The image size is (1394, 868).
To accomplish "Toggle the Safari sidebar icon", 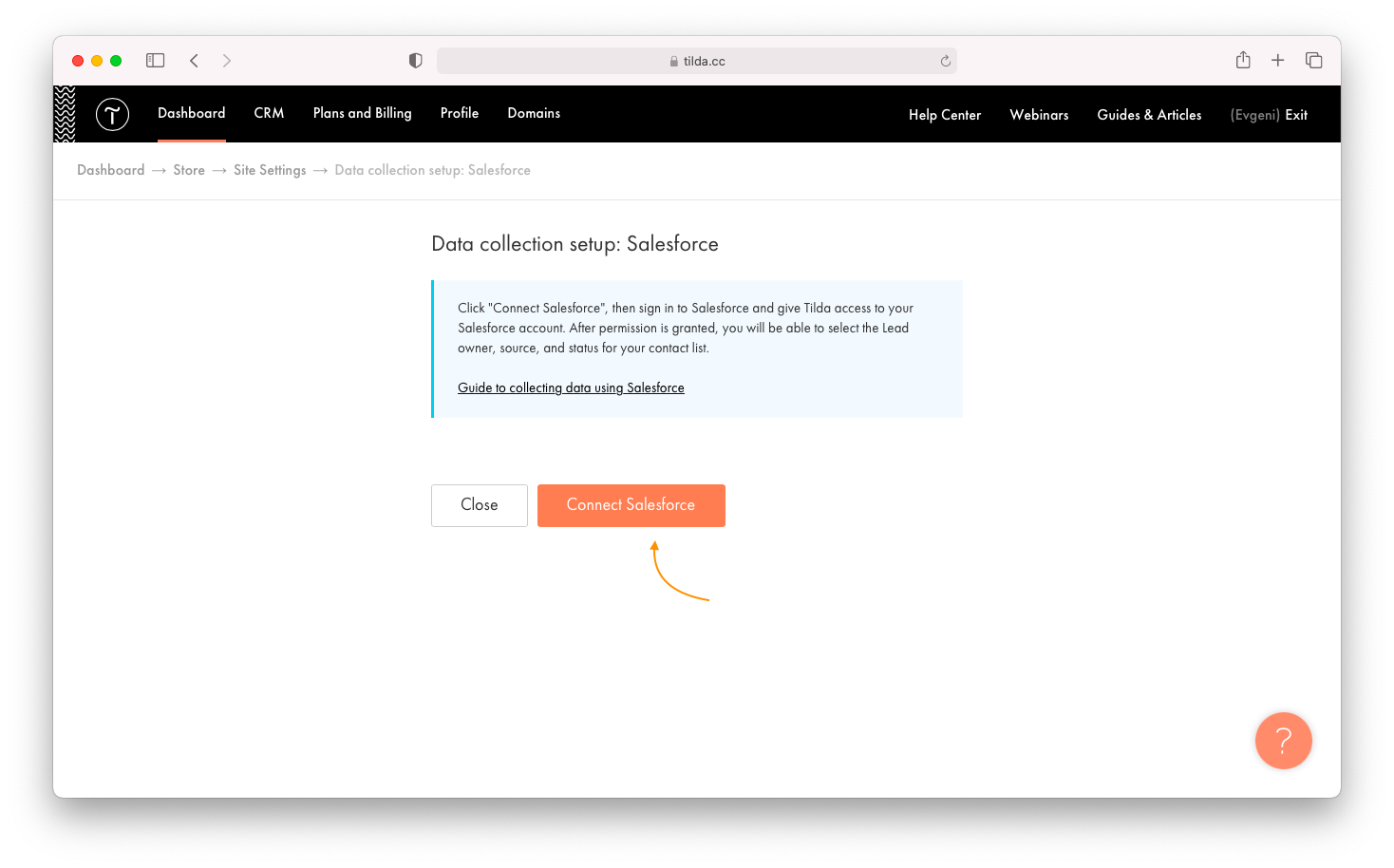I will [x=156, y=61].
